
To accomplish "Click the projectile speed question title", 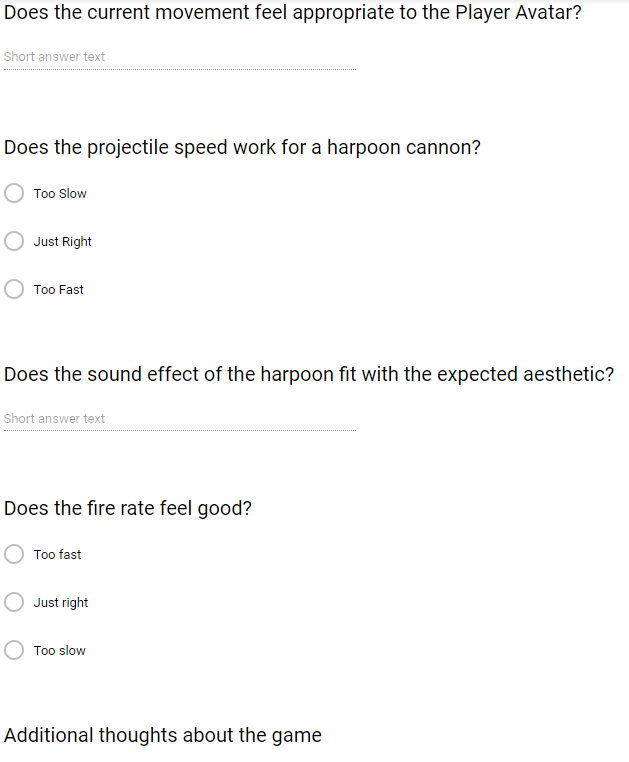I will pos(242,148).
